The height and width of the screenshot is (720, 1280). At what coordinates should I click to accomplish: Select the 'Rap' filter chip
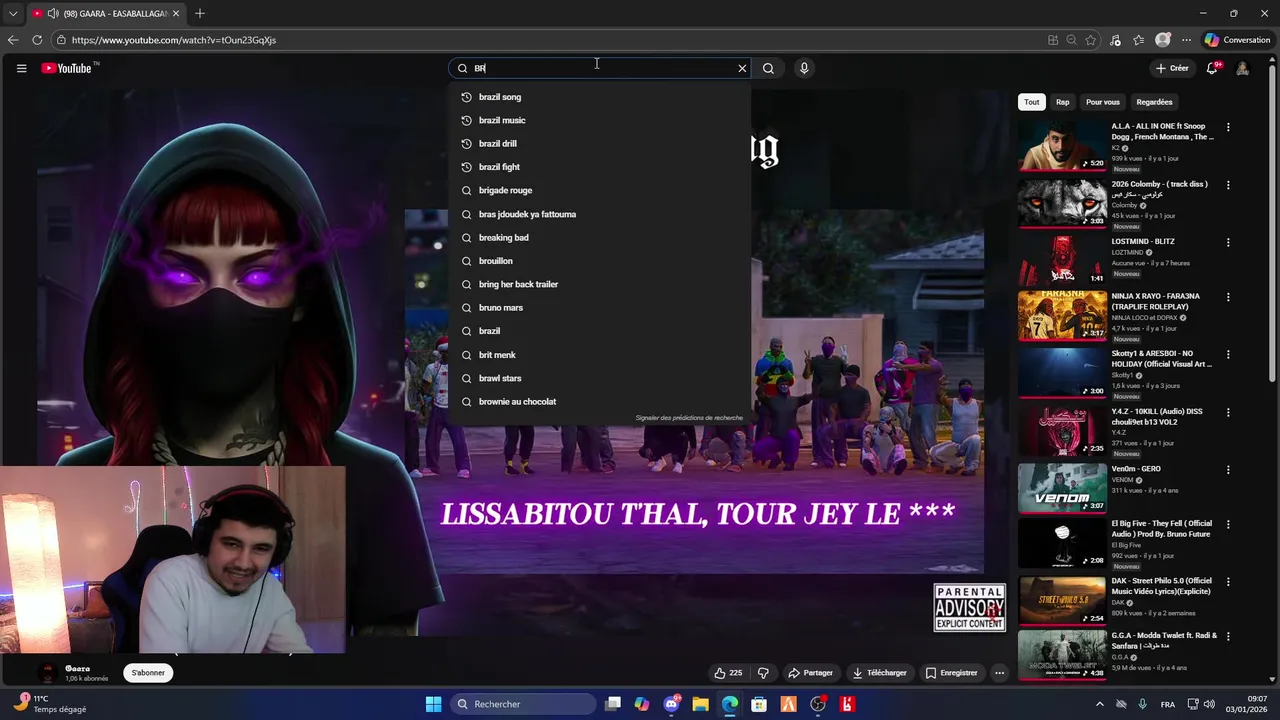tap(1062, 102)
